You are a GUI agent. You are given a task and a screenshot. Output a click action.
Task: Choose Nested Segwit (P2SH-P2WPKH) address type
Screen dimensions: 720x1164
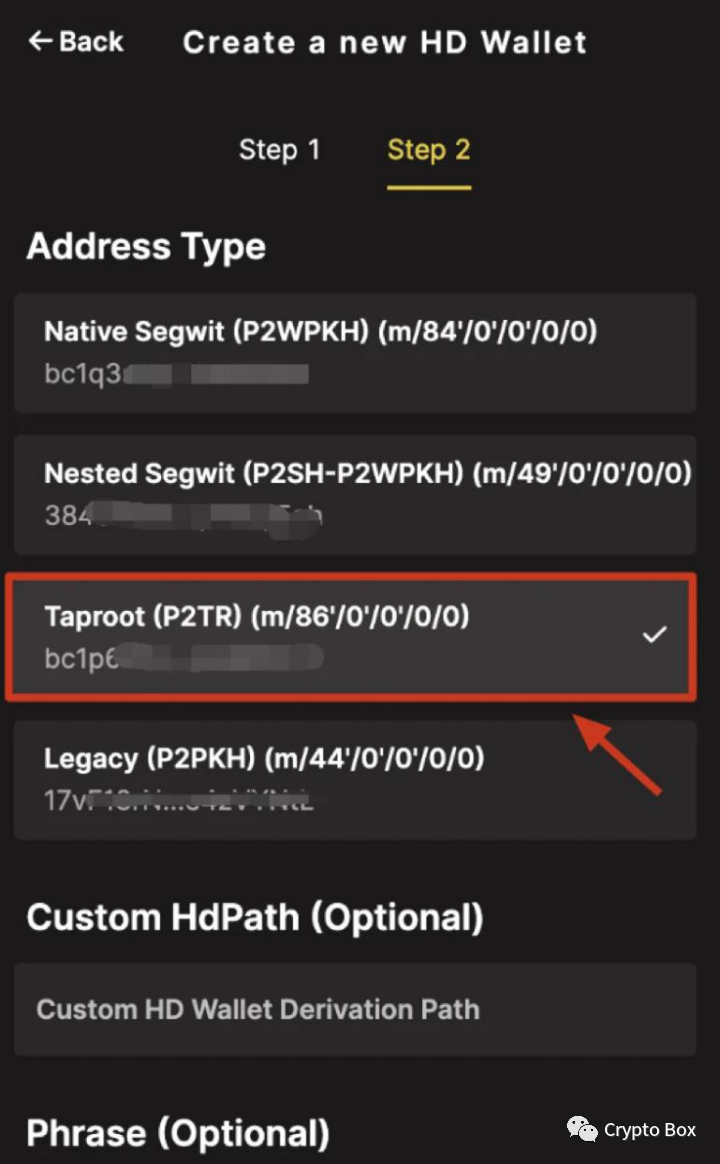click(355, 494)
